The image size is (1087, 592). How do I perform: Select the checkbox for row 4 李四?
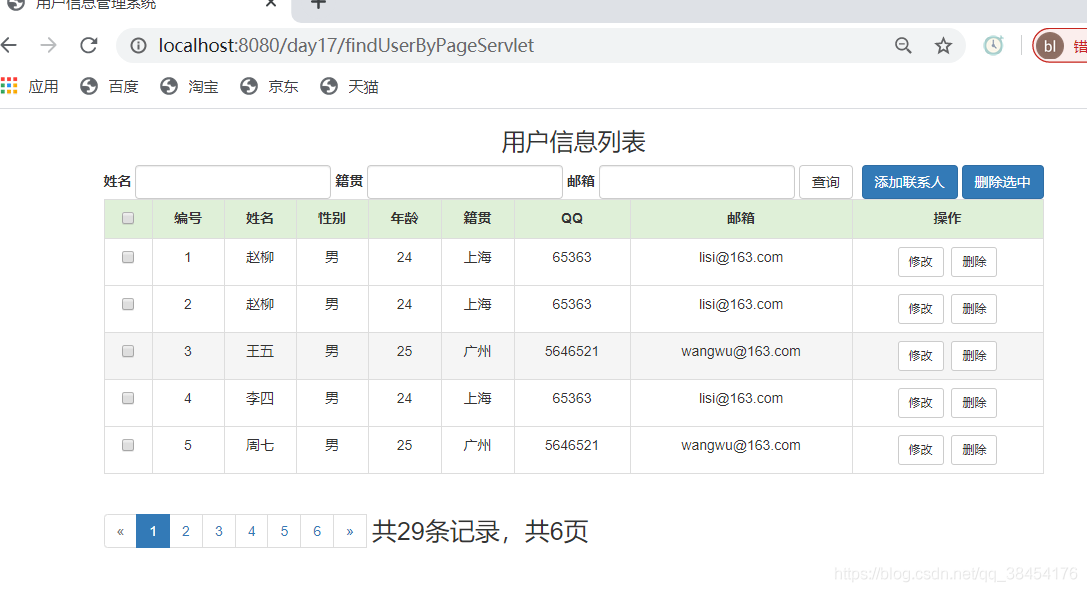[x=128, y=399]
